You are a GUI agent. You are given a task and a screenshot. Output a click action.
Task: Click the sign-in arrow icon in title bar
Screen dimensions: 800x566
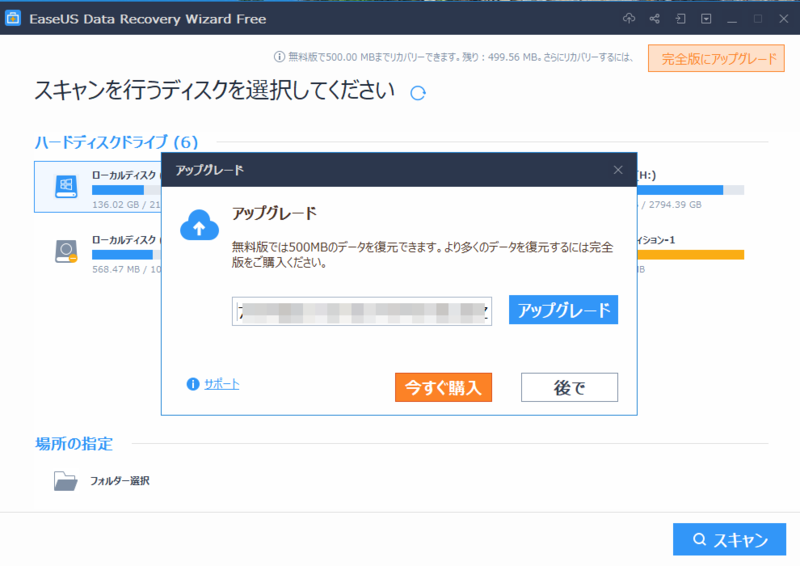680,19
